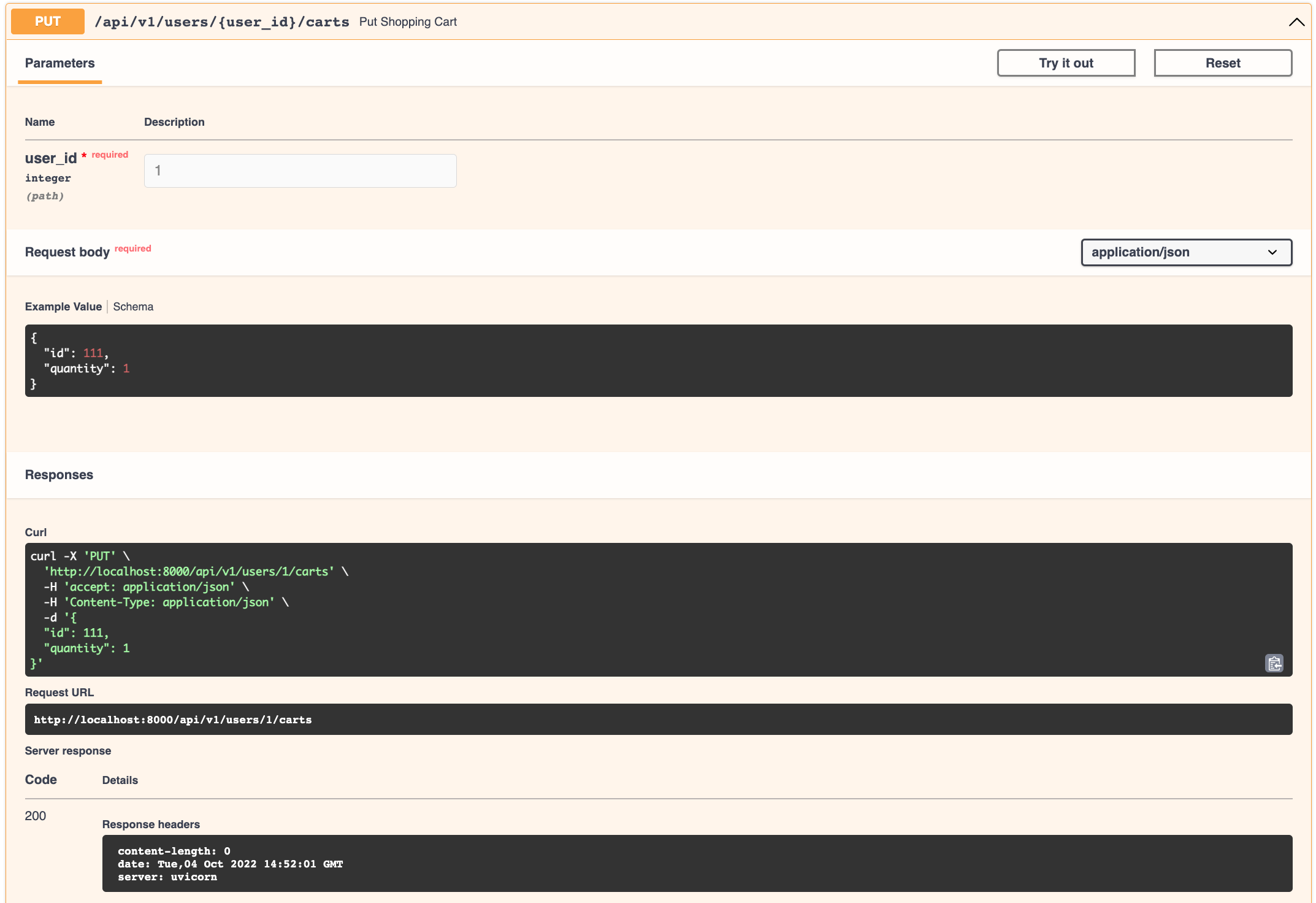Click the required label on Request body
Viewport: 1316px width, 903px height.
pyautogui.click(x=132, y=248)
